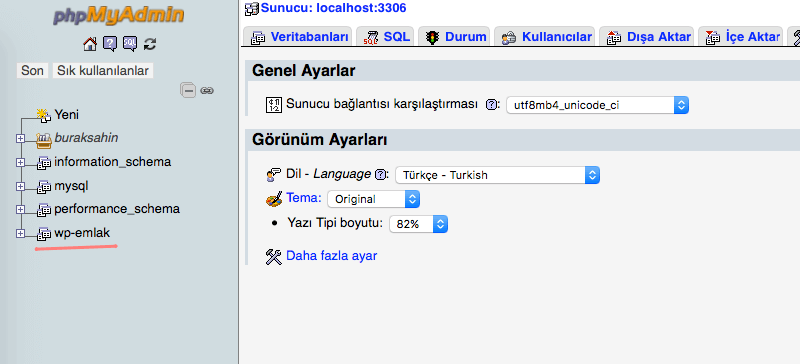Open the wp-emlak database
The image size is (800, 364).
click(x=82, y=233)
